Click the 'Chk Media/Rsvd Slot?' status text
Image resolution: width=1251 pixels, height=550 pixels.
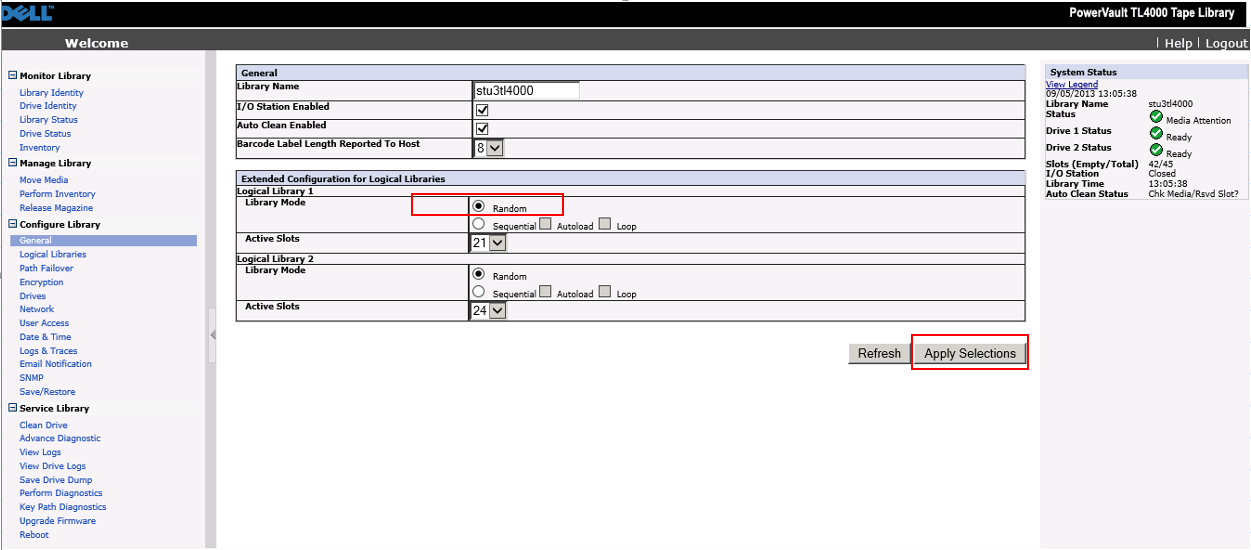[x=1194, y=194]
